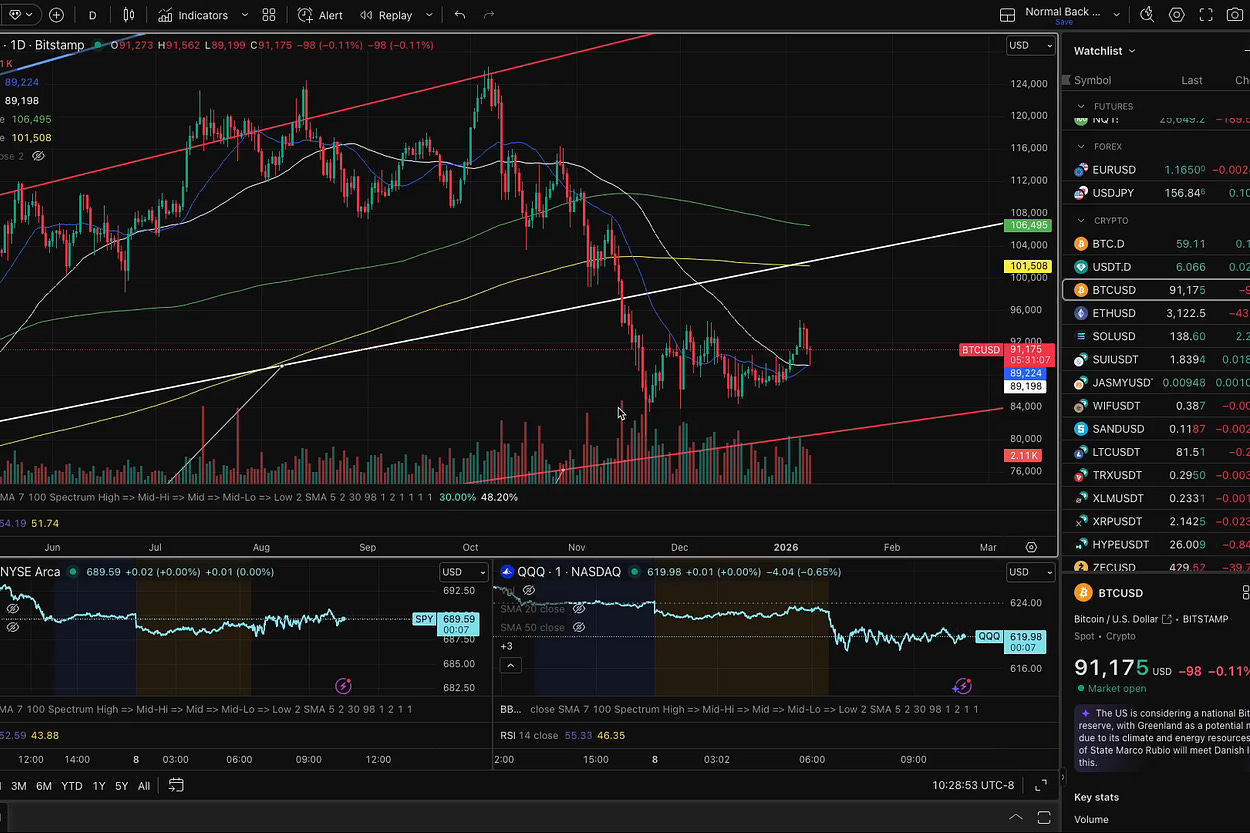1250x833 pixels.
Task: Select the All date range
Action: (x=144, y=786)
